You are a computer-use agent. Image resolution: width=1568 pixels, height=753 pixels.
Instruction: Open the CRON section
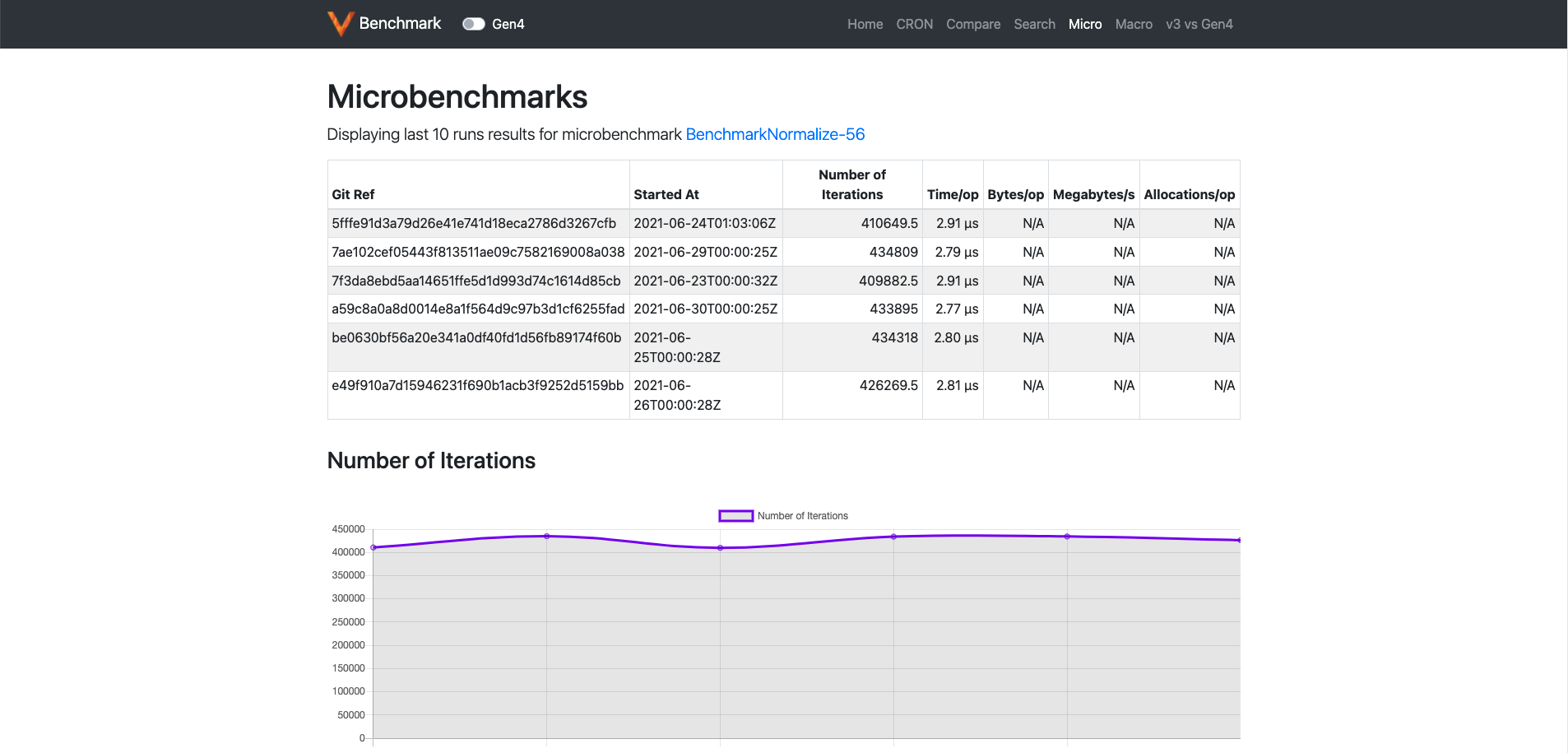[x=914, y=24]
